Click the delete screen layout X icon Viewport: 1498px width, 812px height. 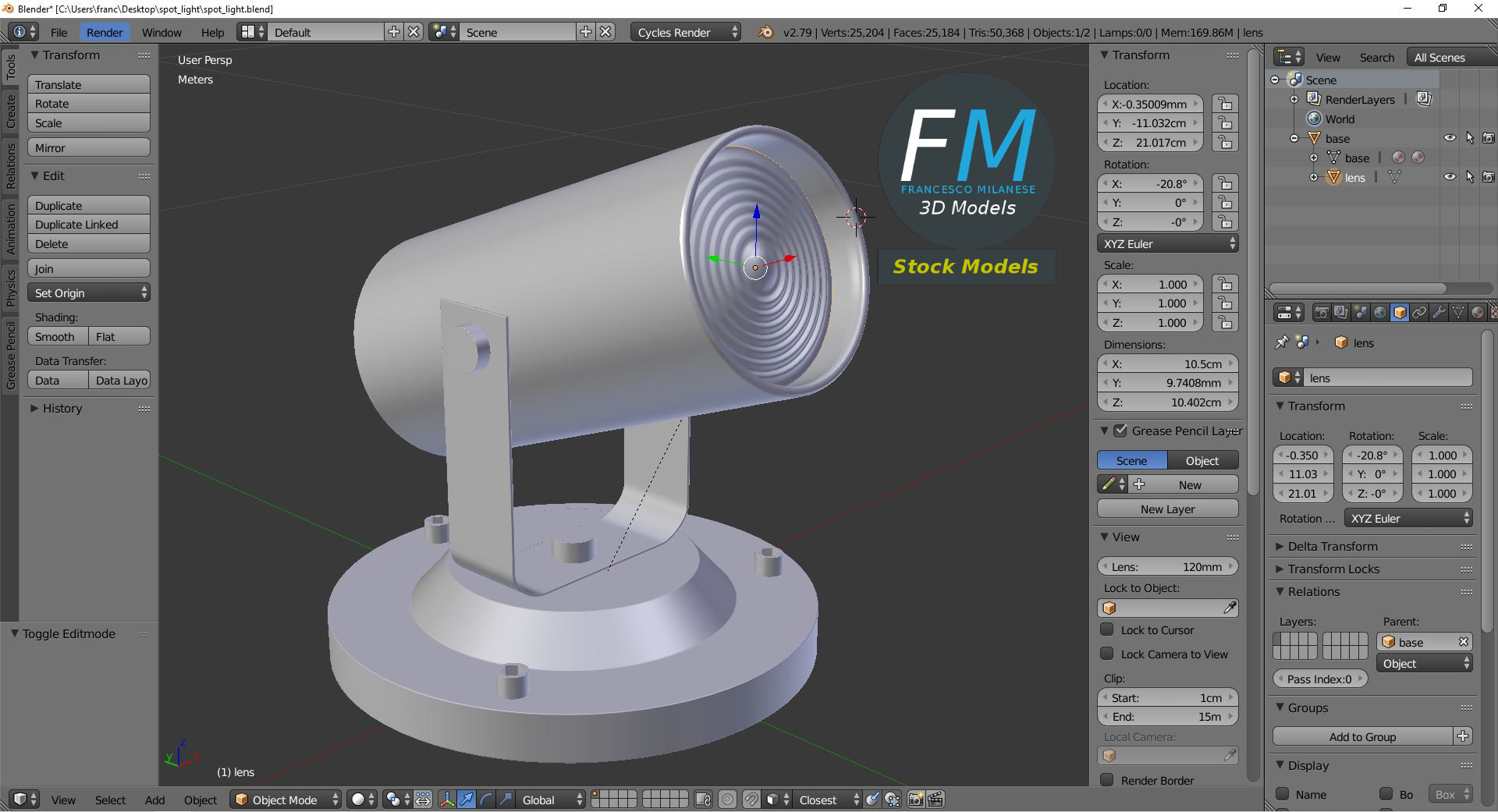[414, 32]
